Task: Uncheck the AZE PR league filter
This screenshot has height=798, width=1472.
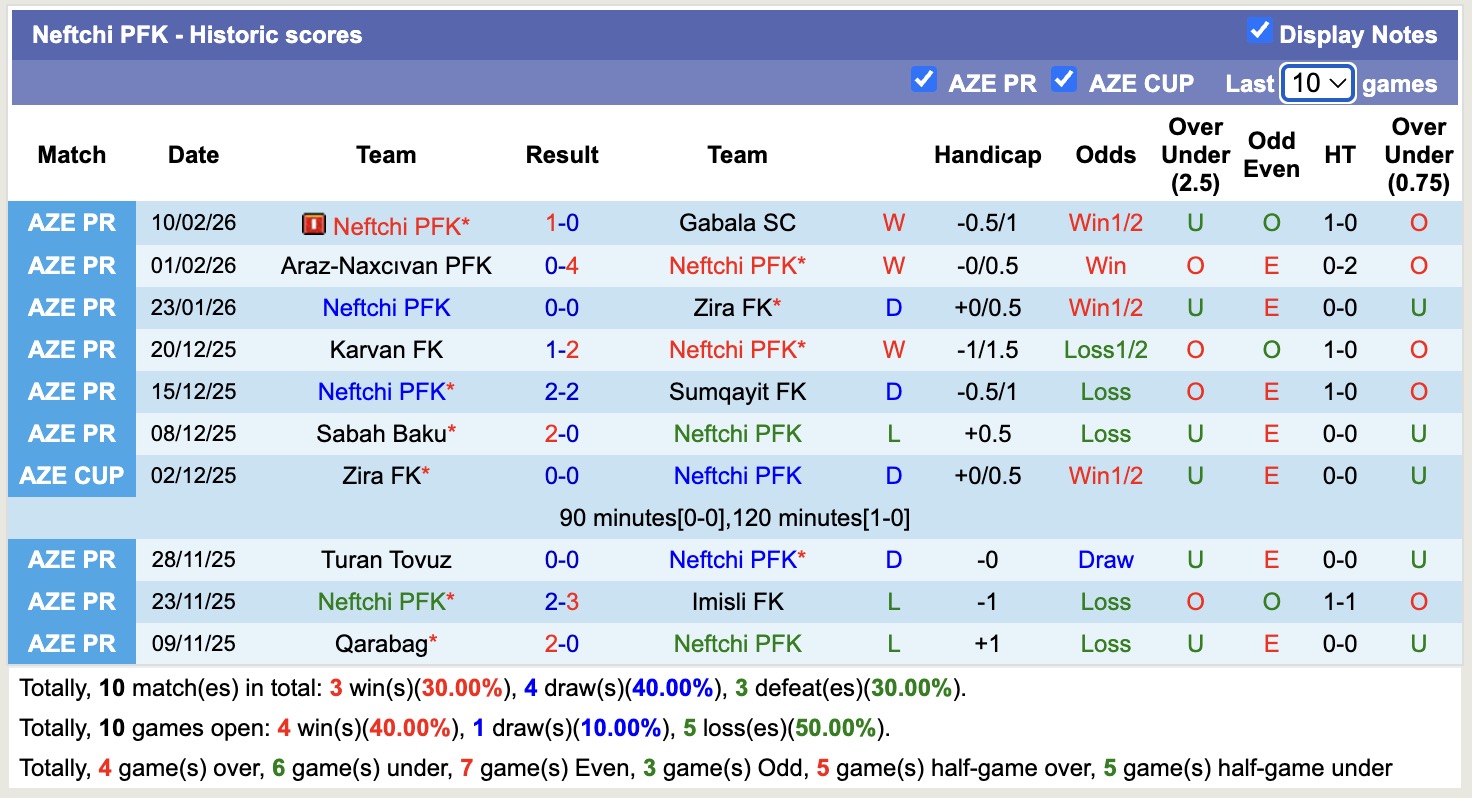Action: (x=924, y=80)
